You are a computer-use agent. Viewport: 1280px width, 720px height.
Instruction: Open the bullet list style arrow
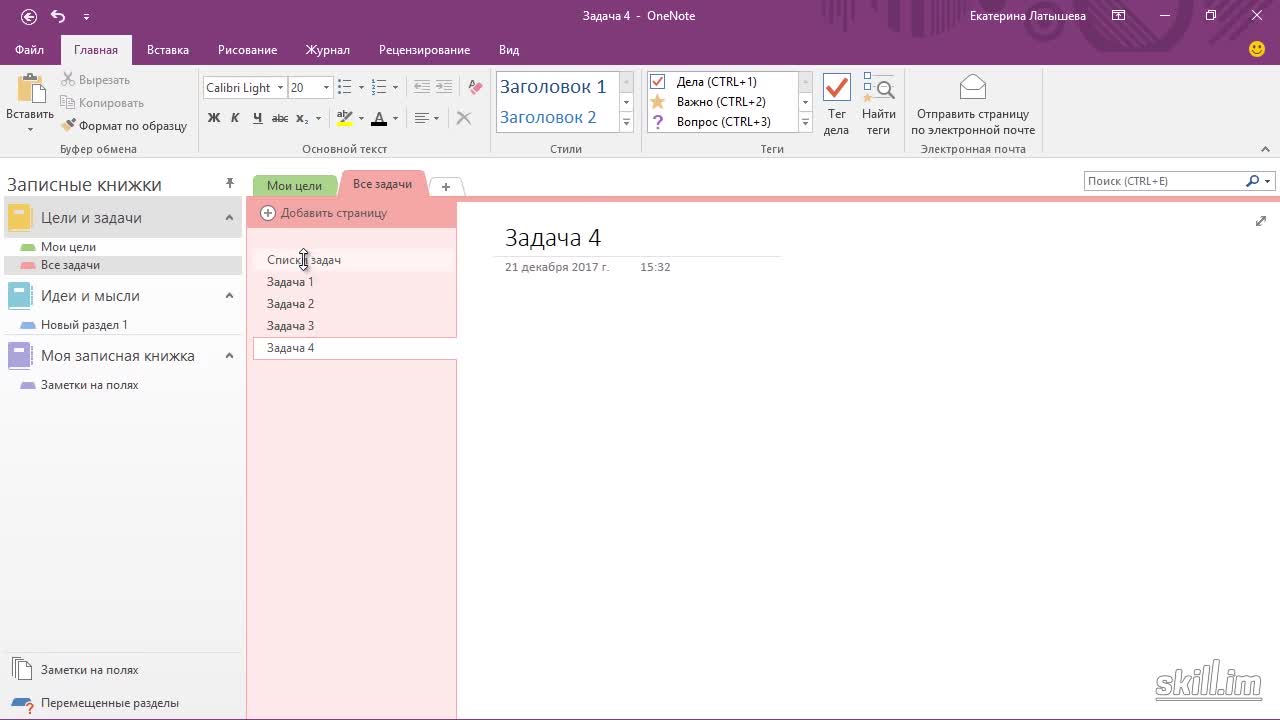tap(361, 88)
